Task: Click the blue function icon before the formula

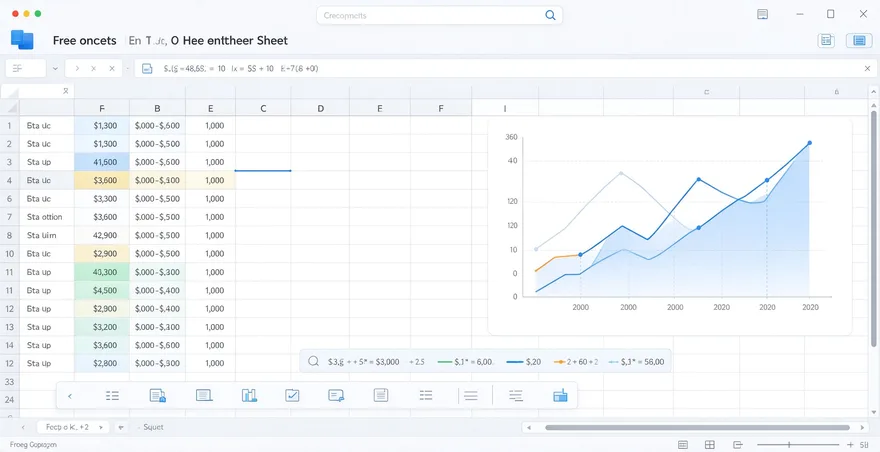Action: [x=147, y=69]
